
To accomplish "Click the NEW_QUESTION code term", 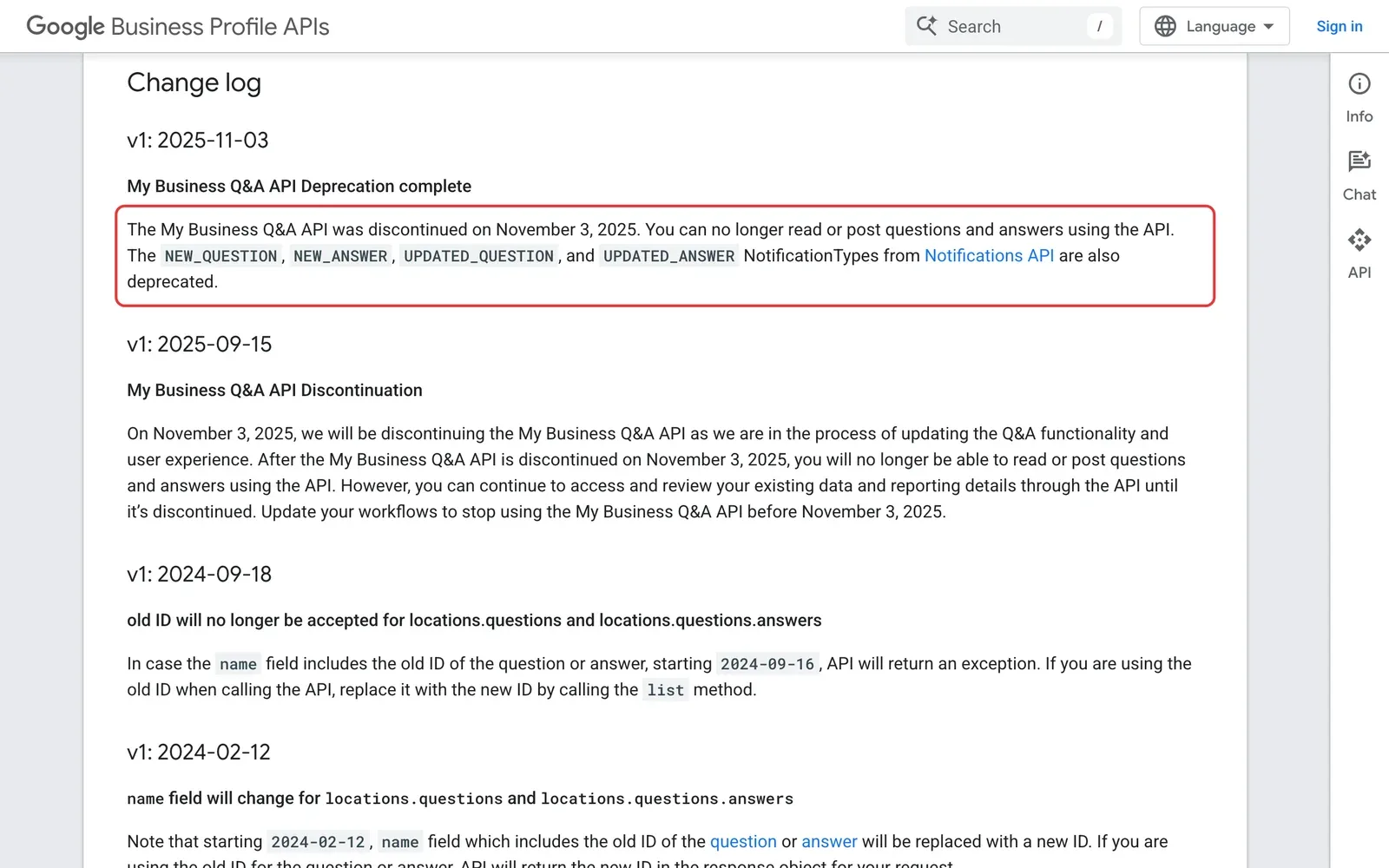I will tap(221, 256).
